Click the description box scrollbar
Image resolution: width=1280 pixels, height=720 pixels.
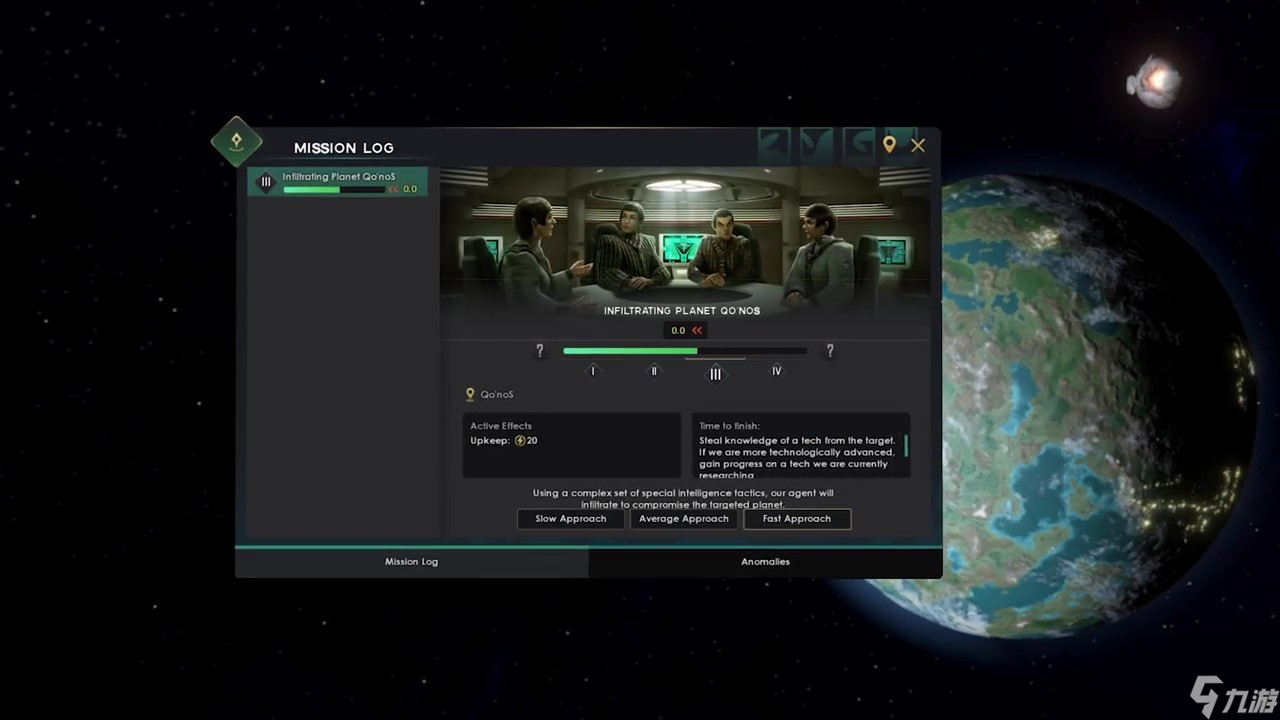point(906,446)
